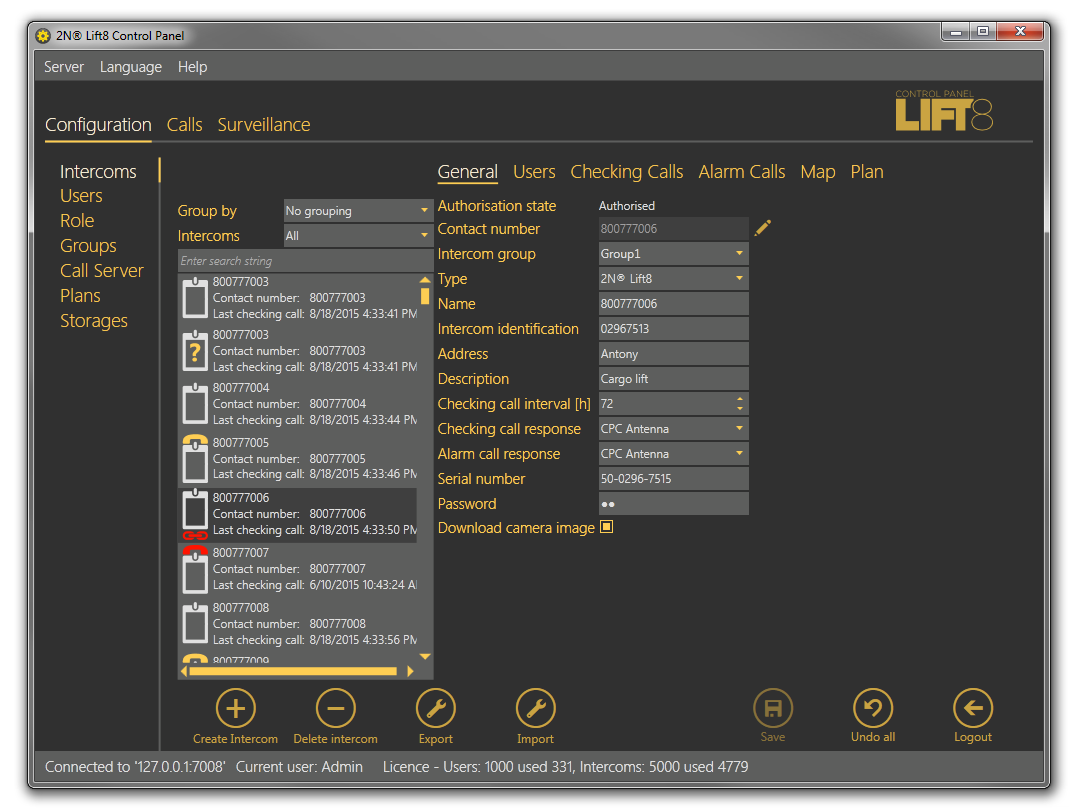Open the Alarm Calls tab

(x=741, y=172)
